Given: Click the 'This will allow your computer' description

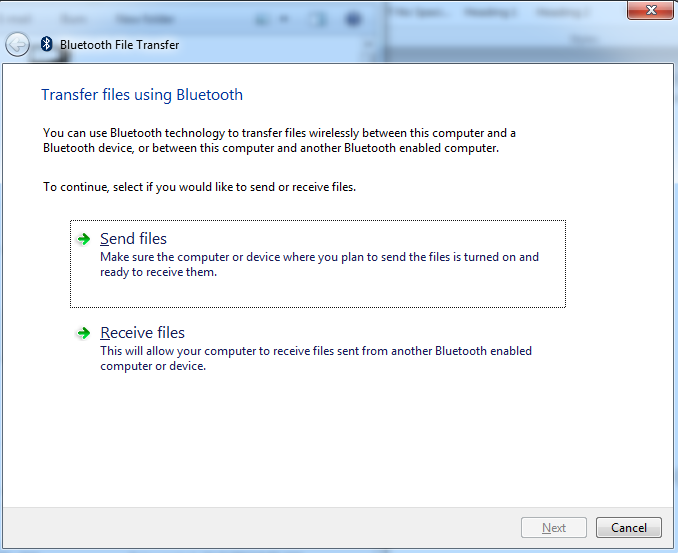Looking at the screenshot, I should pyautogui.click(x=316, y=358).
